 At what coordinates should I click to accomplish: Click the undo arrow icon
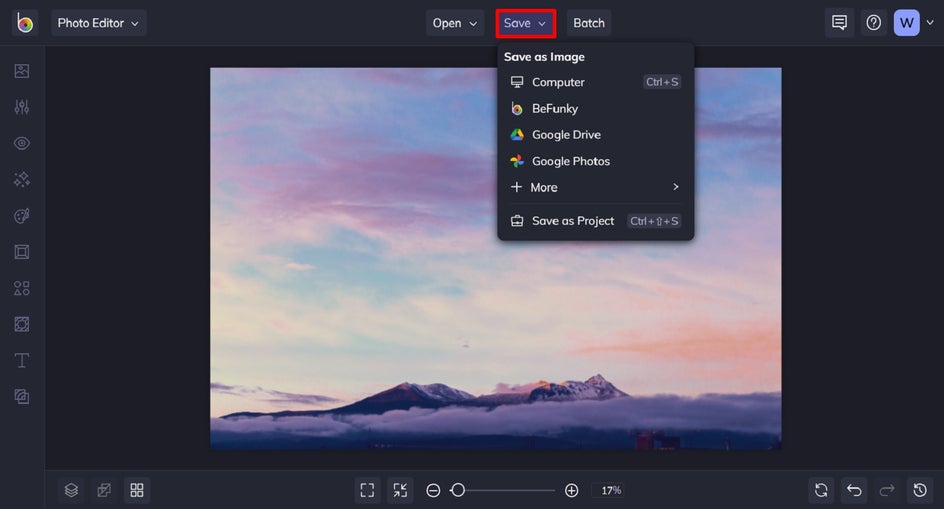click(854, 490)
